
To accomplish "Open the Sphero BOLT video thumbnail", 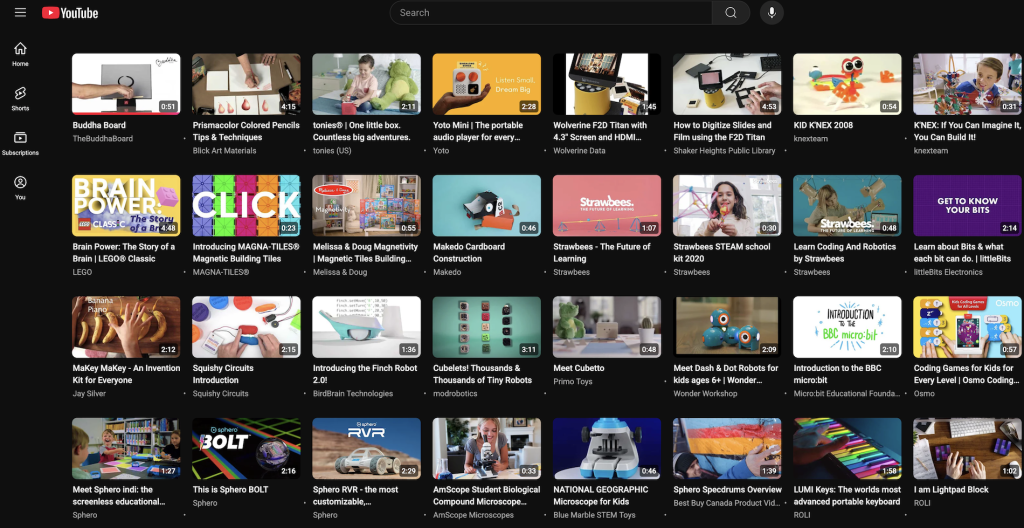I will 246,449.
